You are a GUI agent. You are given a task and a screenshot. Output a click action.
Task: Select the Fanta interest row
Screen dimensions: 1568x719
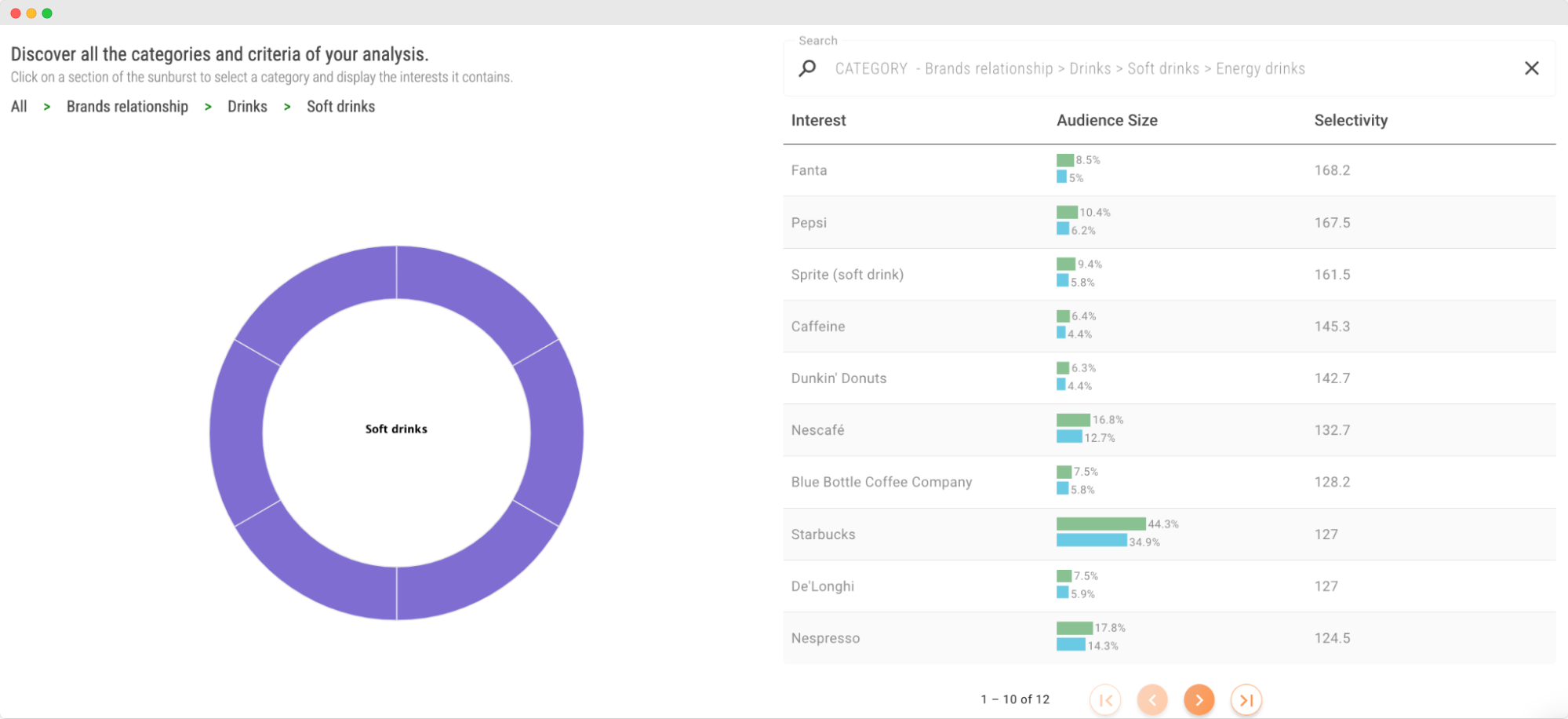1169,170
